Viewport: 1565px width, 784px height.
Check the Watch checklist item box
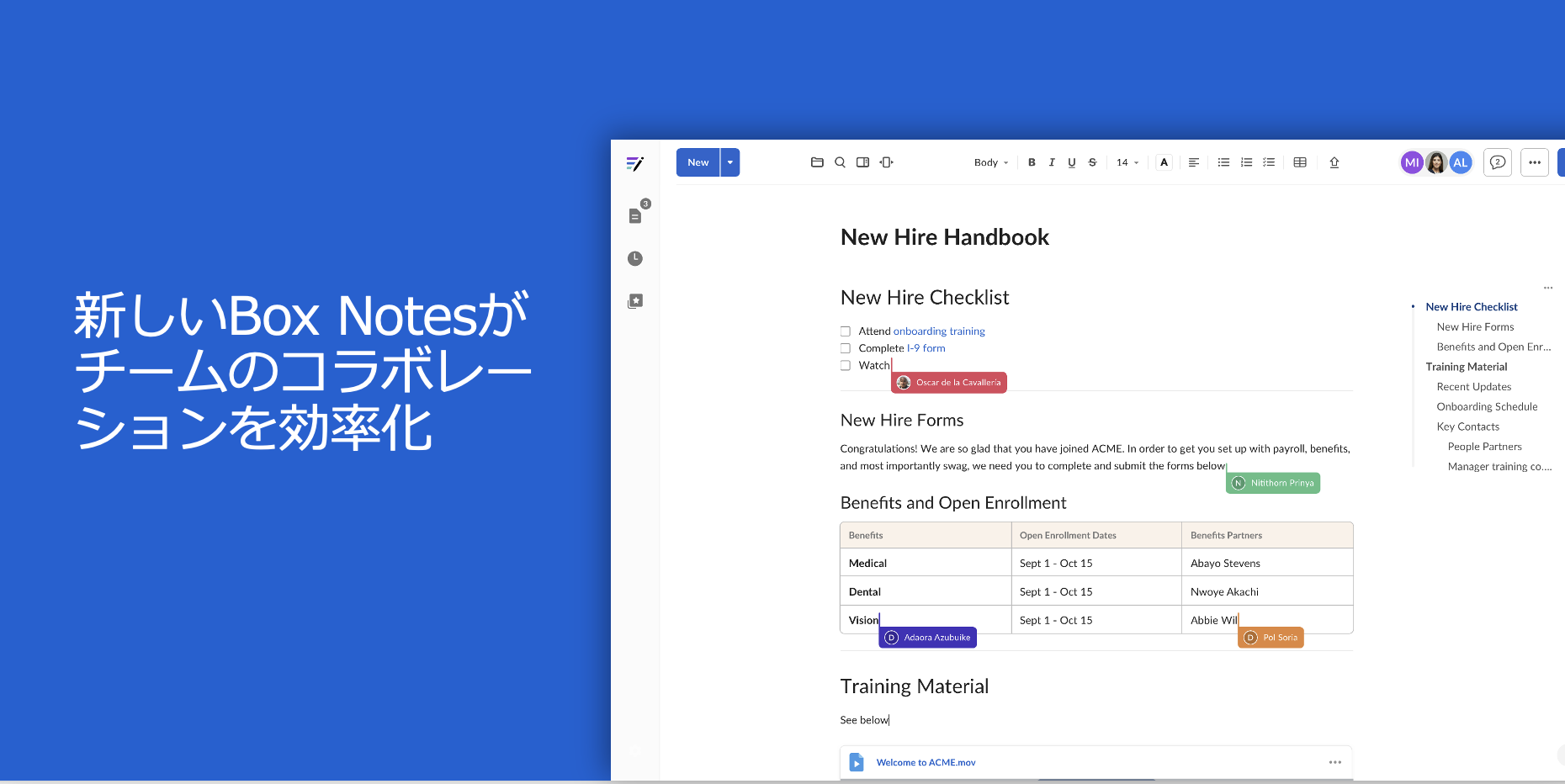pos(845,365)
